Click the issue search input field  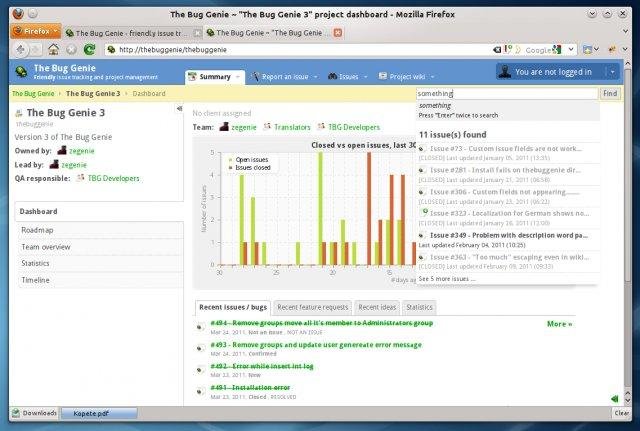click(506, 93)
